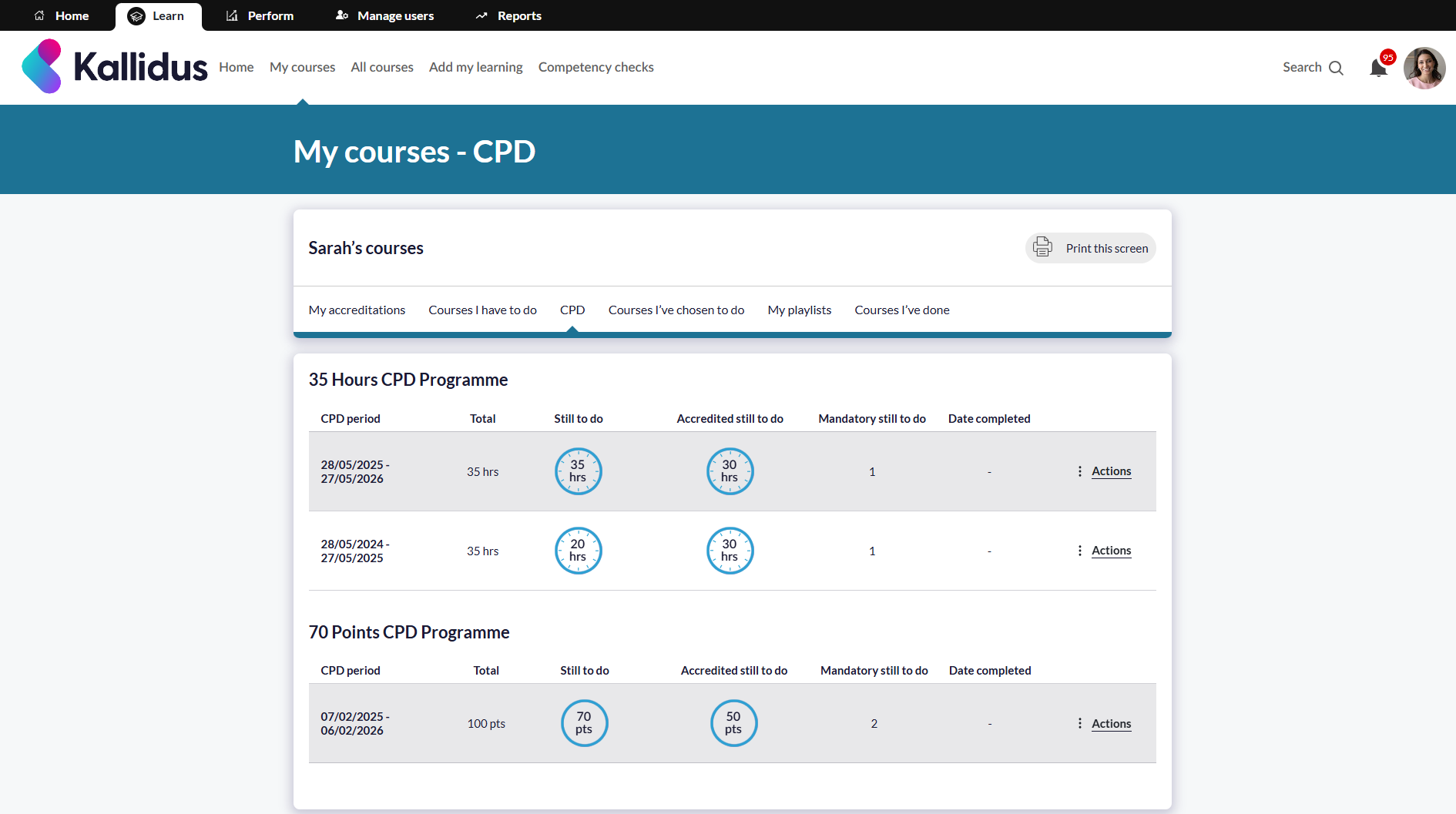Open Add my learning

click(x=475, y=67)
